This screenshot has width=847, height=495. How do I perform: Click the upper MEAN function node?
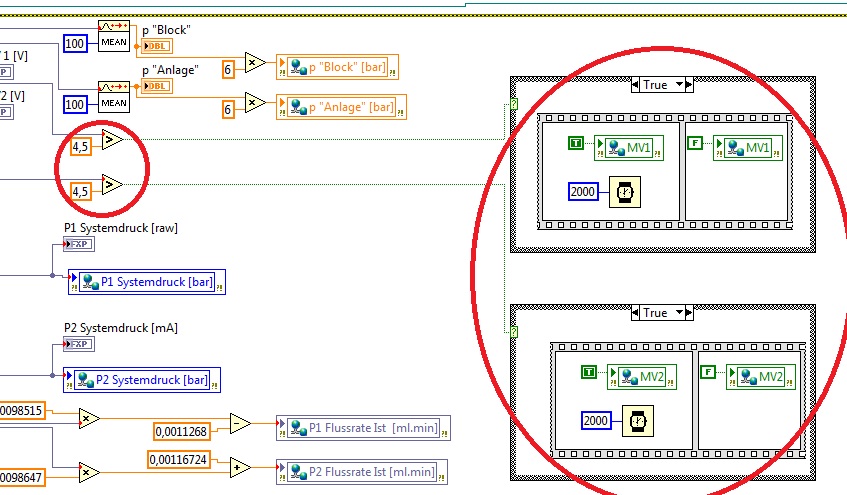coord(114,36)
